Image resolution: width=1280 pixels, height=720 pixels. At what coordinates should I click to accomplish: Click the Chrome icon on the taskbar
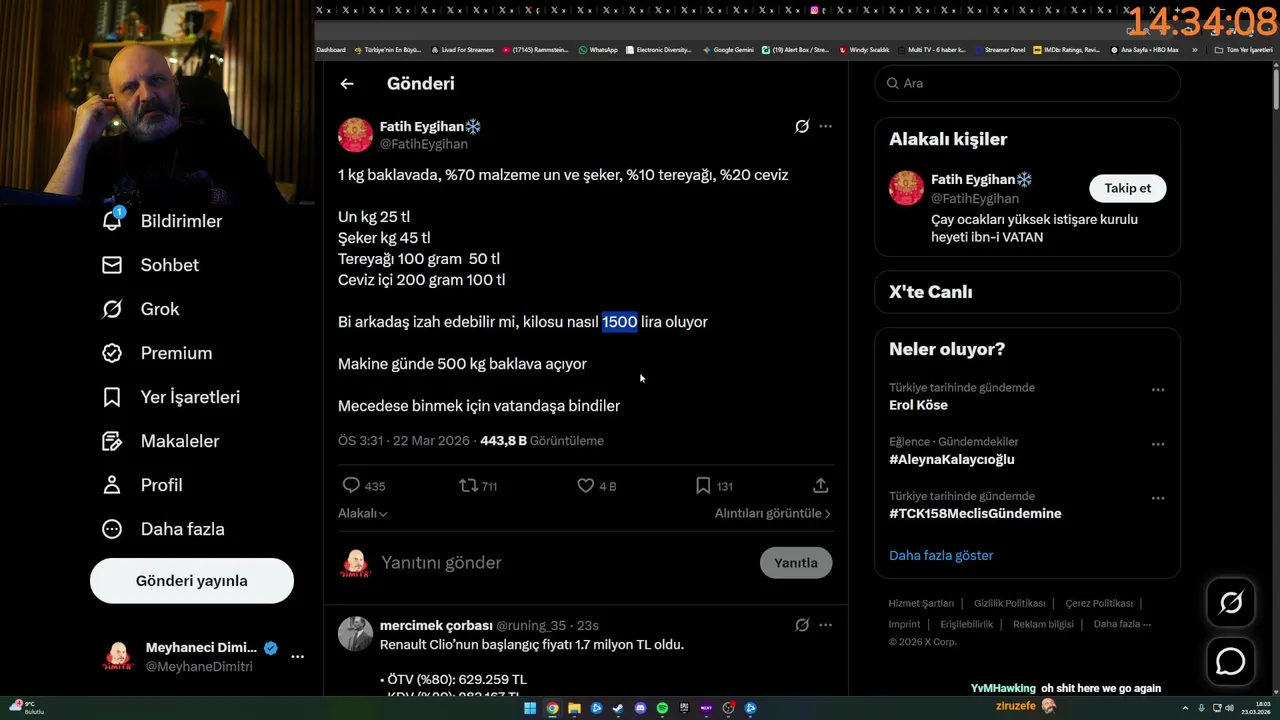coord(552,708)
